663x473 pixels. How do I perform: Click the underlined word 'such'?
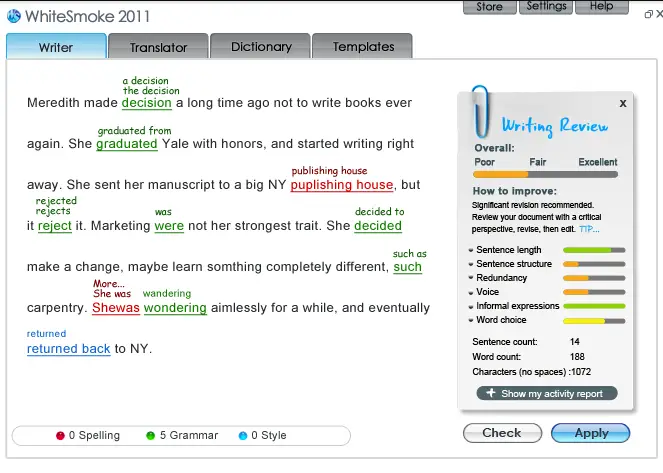point(408,267)
